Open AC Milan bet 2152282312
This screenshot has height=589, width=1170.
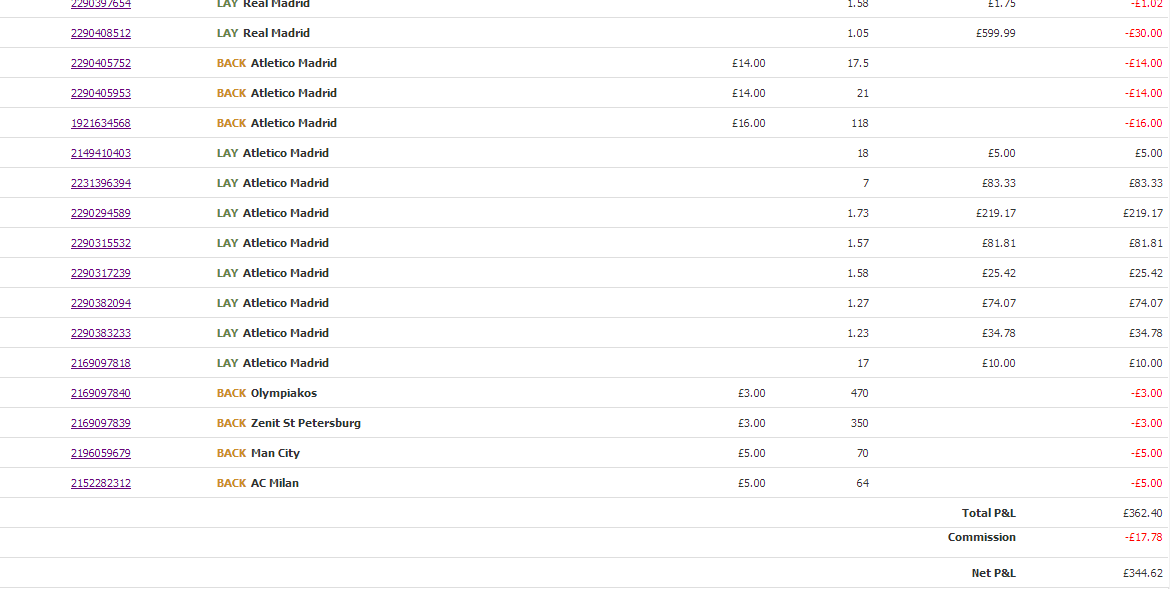tap(101, 483)
